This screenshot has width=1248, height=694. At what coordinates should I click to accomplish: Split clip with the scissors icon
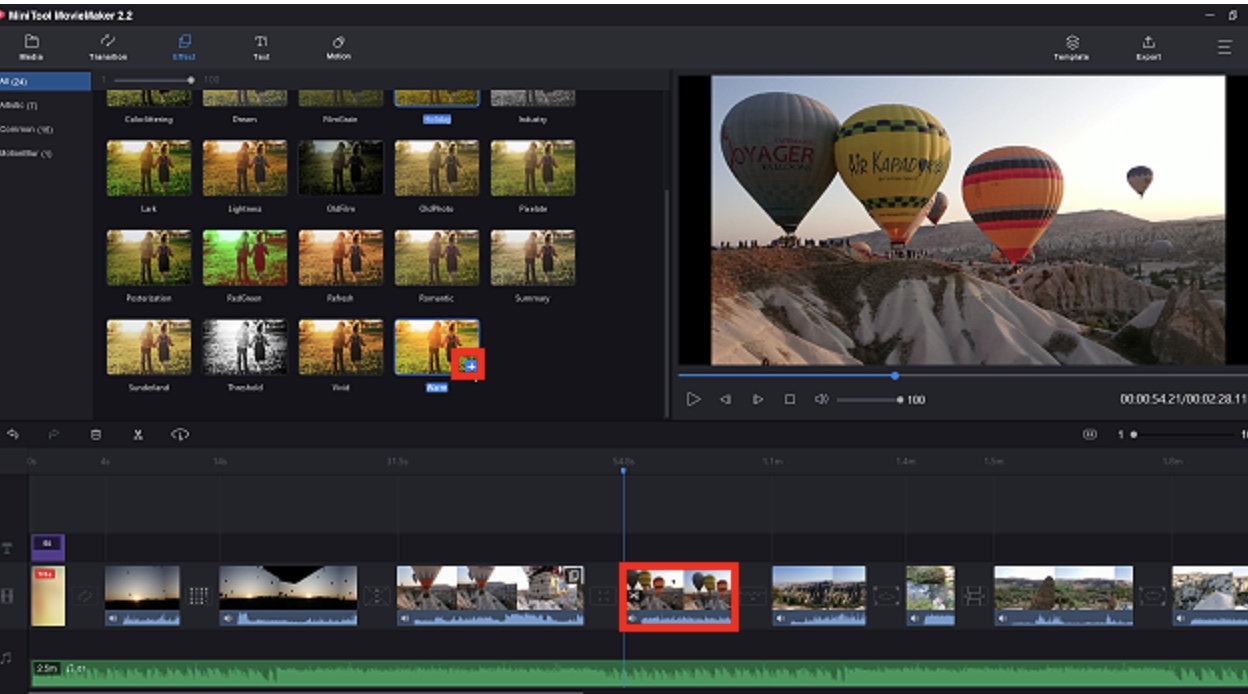tap(138, 435)
